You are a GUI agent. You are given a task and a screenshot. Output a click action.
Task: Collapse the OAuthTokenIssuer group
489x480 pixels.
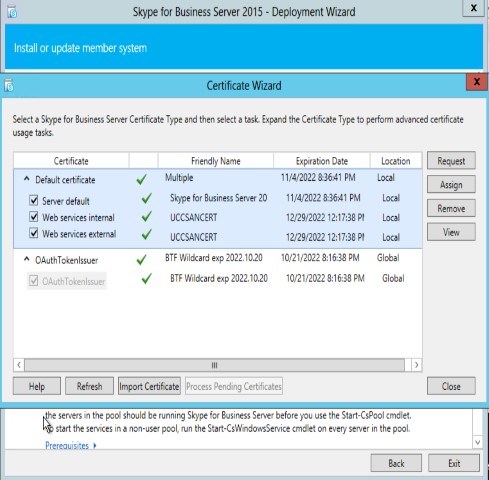[x=27, y=259]
